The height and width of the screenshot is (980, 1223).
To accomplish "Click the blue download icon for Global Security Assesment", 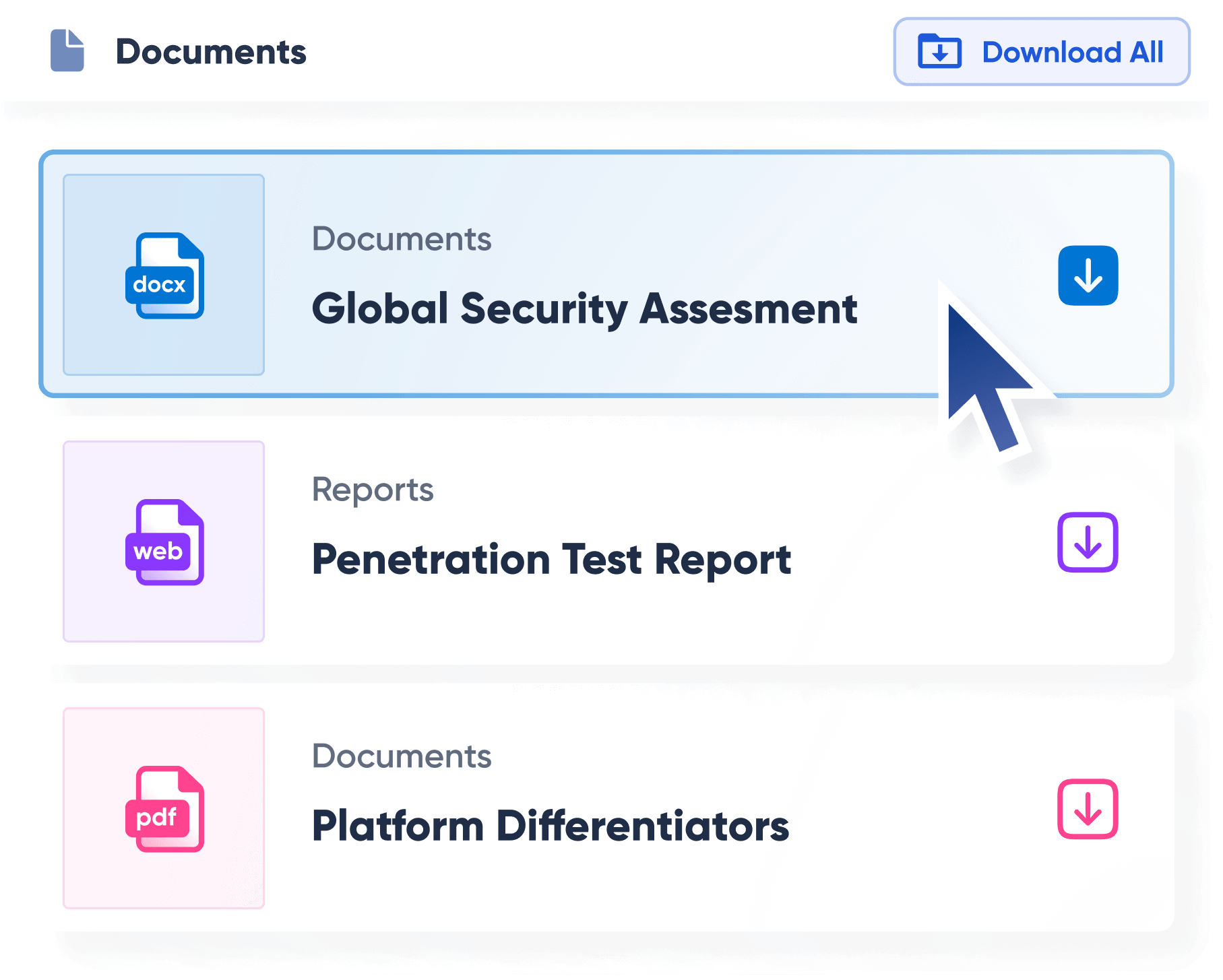I will [1088, 275].
